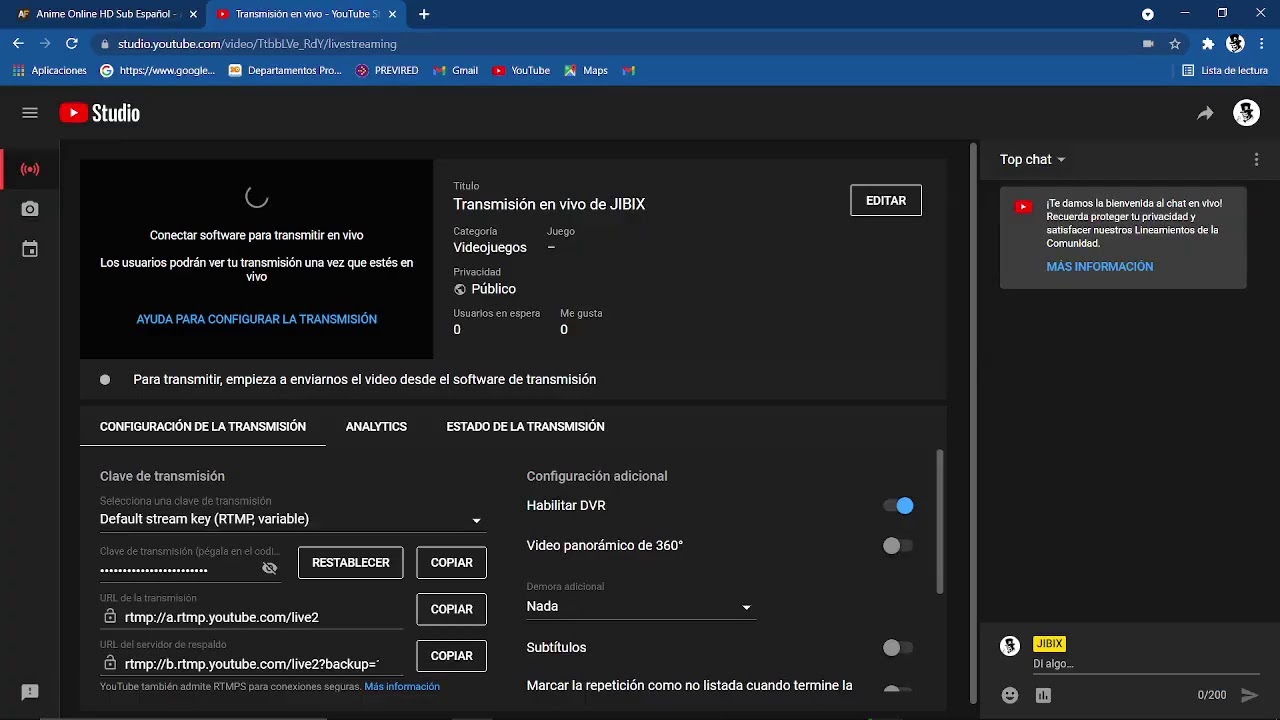Open the Lista de lectura reading list

point(1225,70)
